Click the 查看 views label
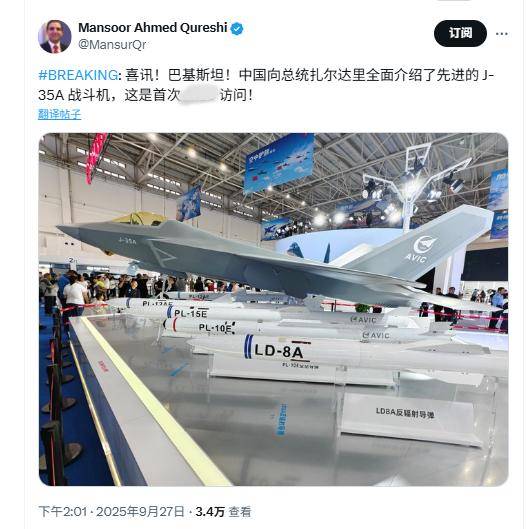532x529 pixels. click(x=240, y=512)
